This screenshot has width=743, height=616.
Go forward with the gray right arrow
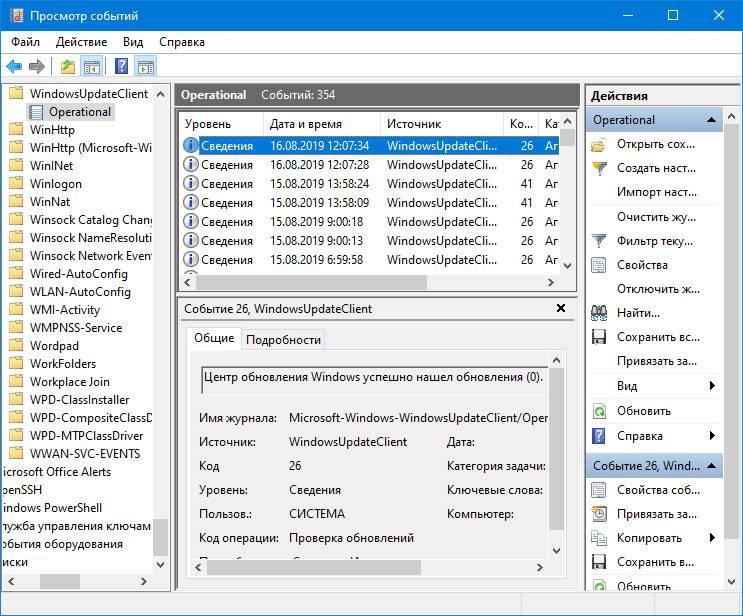click(x=36, y=66)
